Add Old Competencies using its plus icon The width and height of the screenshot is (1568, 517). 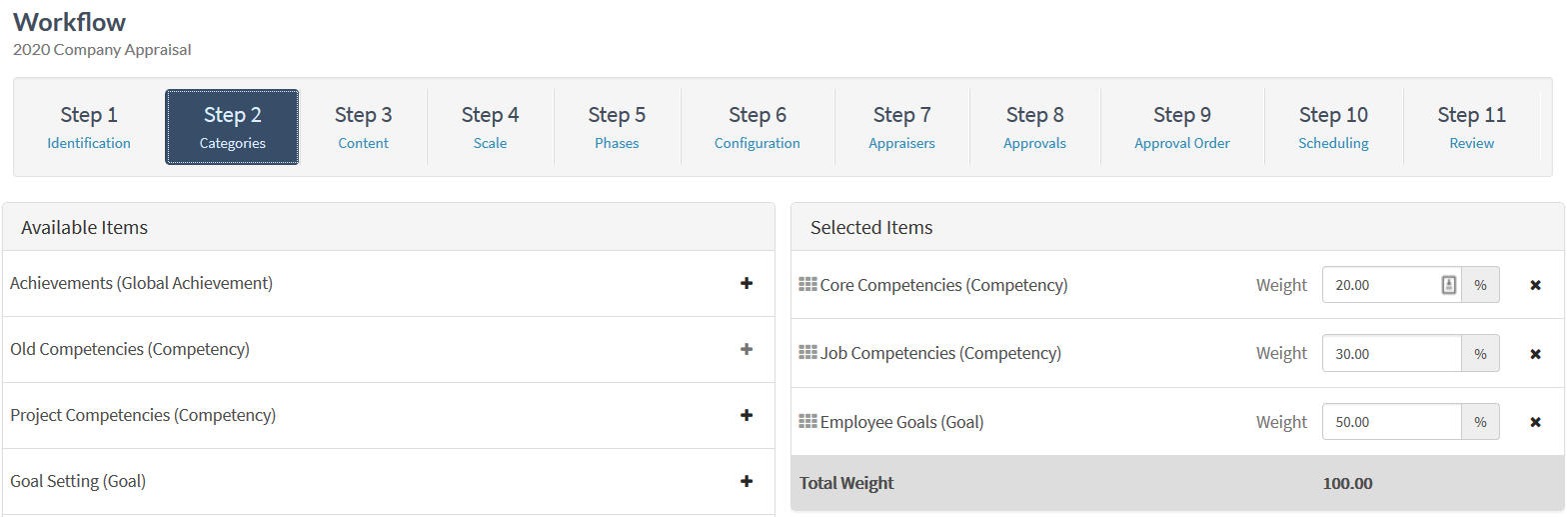click(x=747, y=349)
